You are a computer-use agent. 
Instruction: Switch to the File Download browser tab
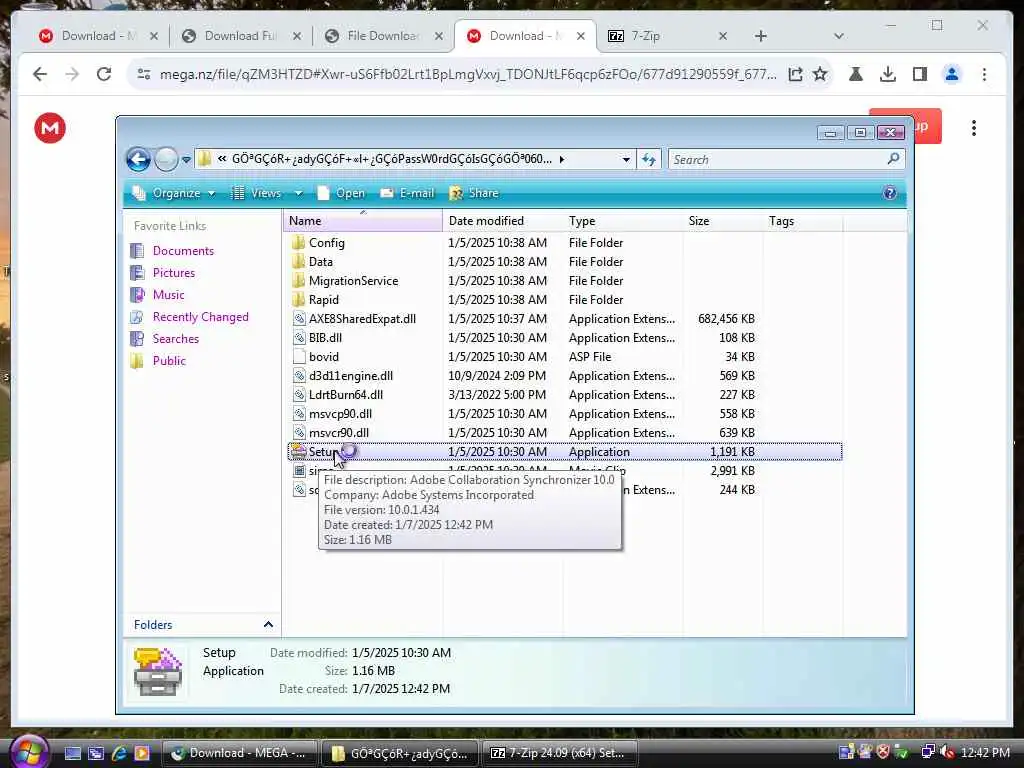tap(384, 36)
